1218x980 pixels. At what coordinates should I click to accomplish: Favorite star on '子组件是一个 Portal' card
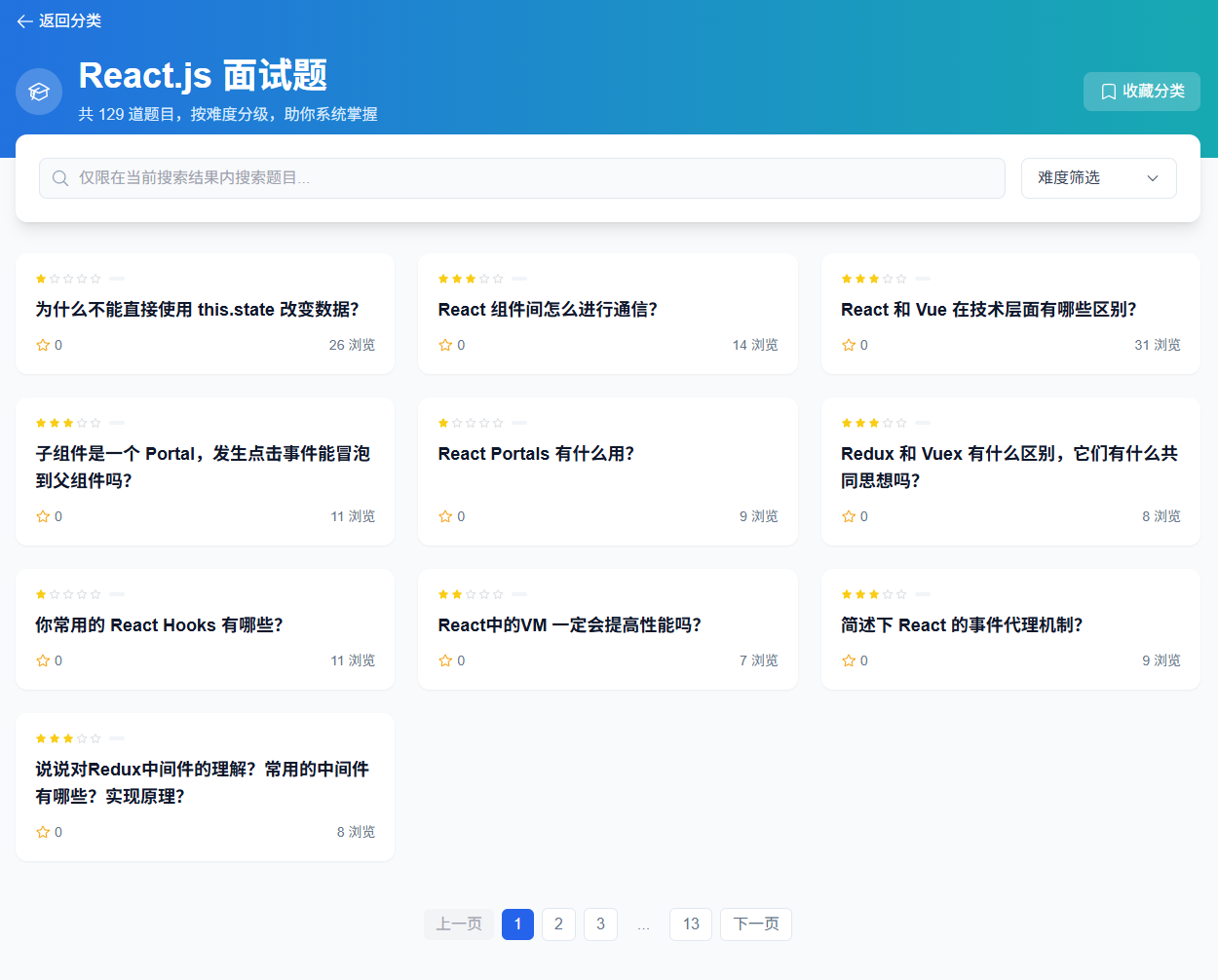click(43, 516)
